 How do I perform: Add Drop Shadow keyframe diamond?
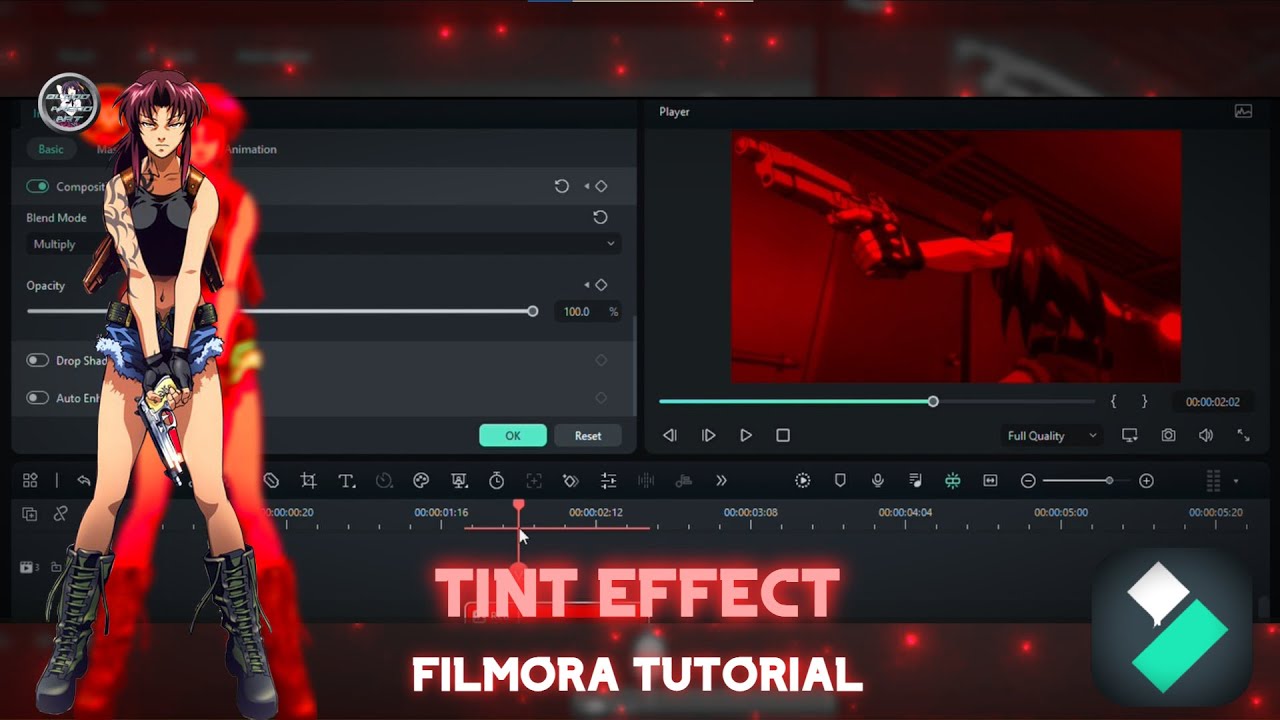601,360
